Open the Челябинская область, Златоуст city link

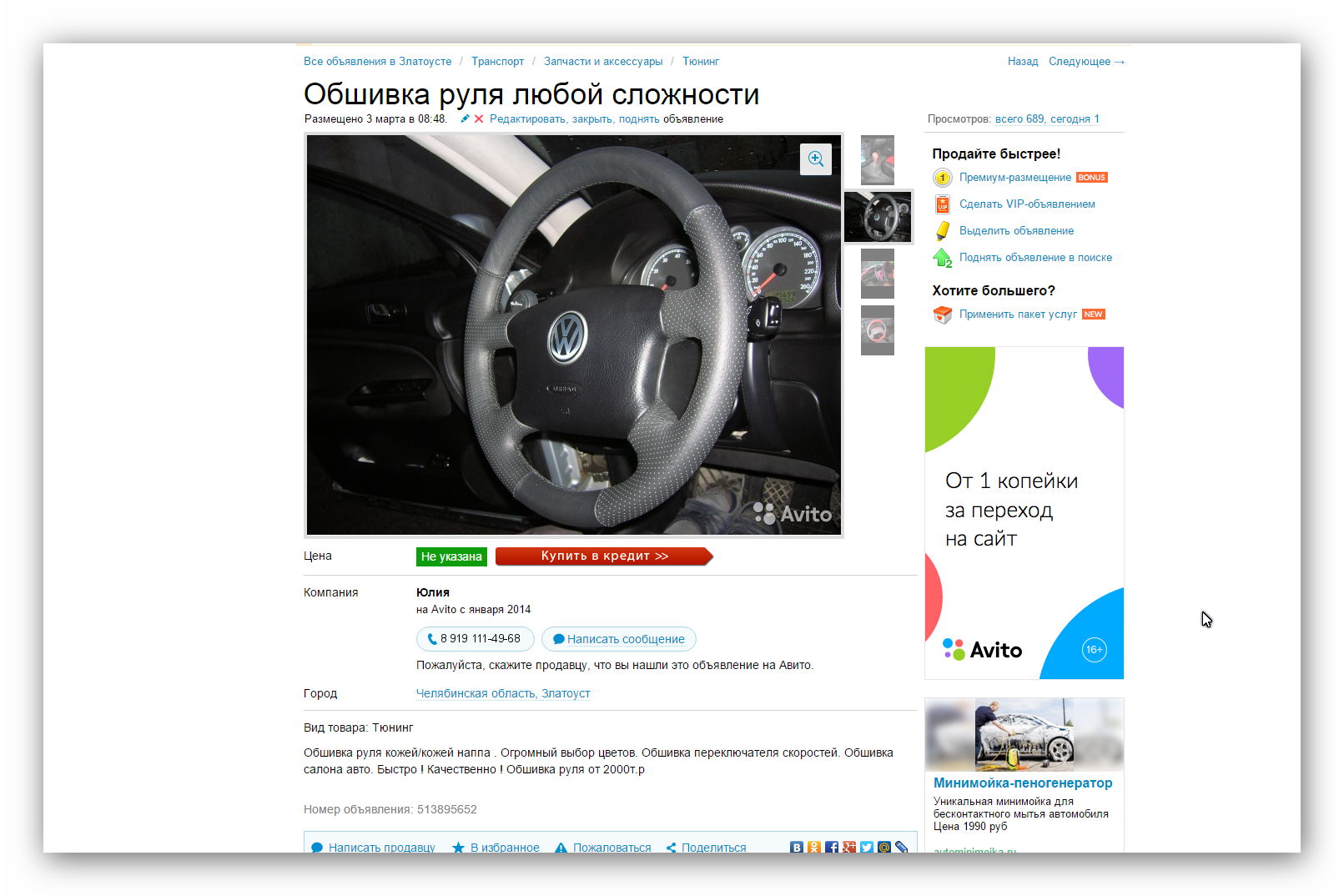click(503, 693)
